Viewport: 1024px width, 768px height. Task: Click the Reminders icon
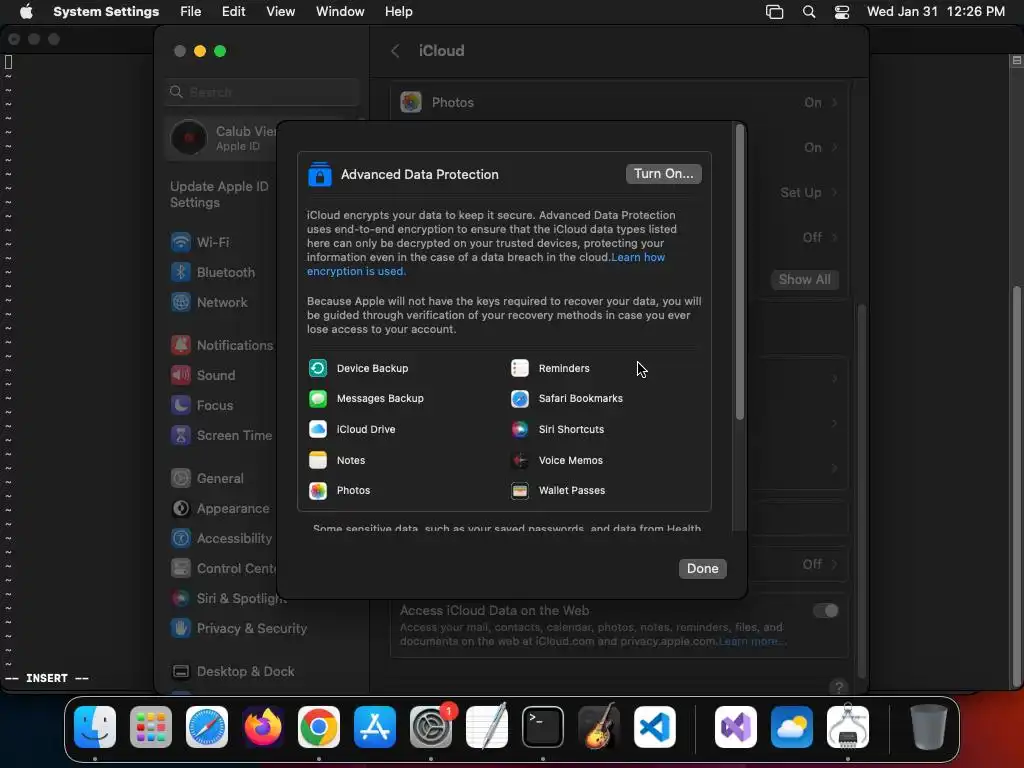tap(520, 368)
